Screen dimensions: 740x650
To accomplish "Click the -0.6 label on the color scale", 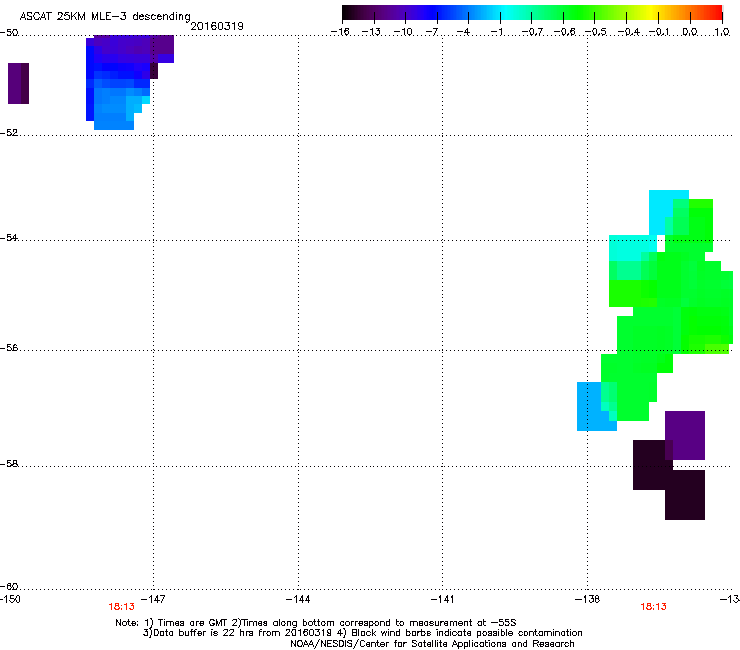I will [564, 32].
